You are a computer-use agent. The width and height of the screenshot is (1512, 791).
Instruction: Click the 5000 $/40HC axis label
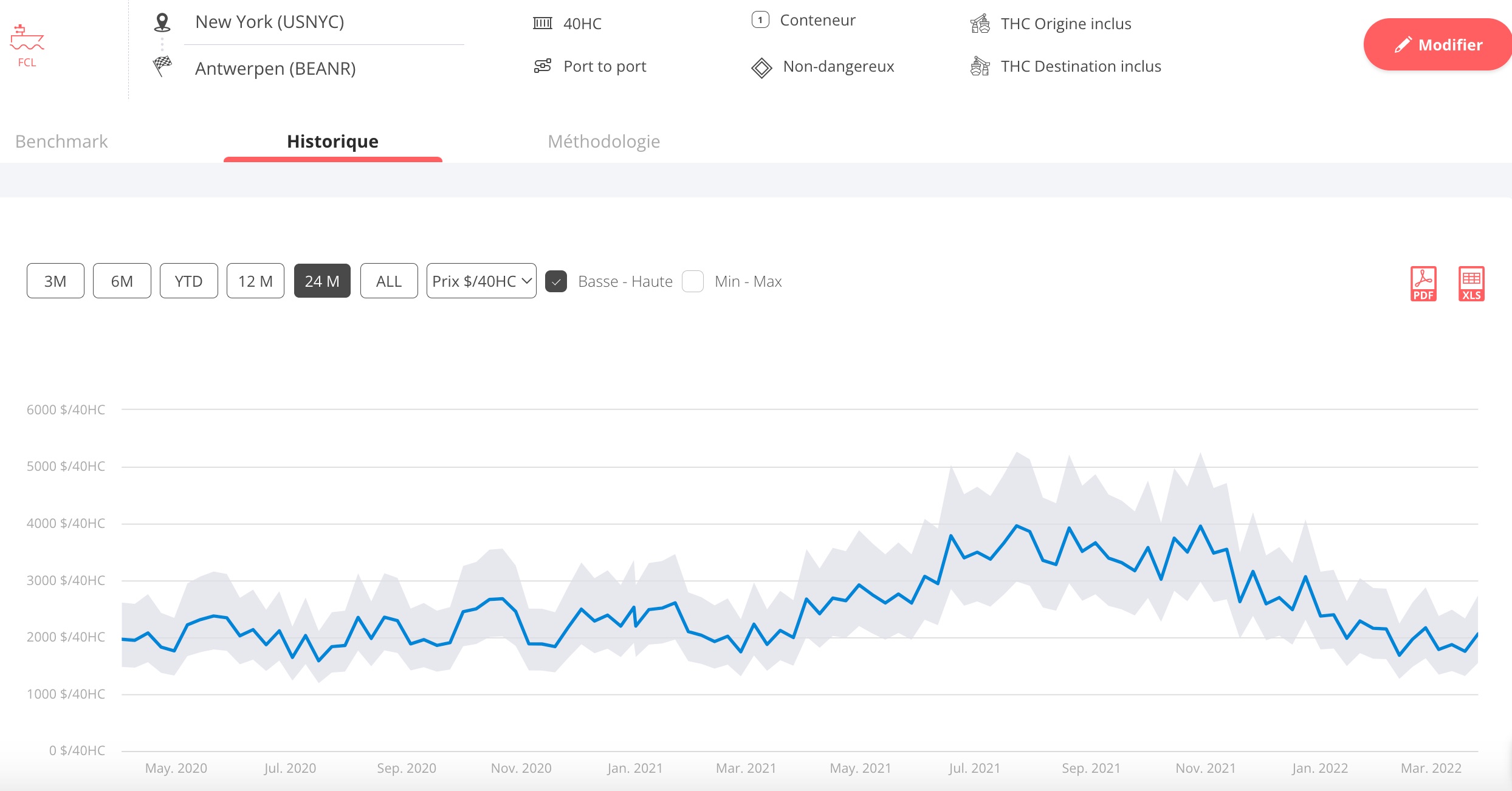click(x=66, y=466)
